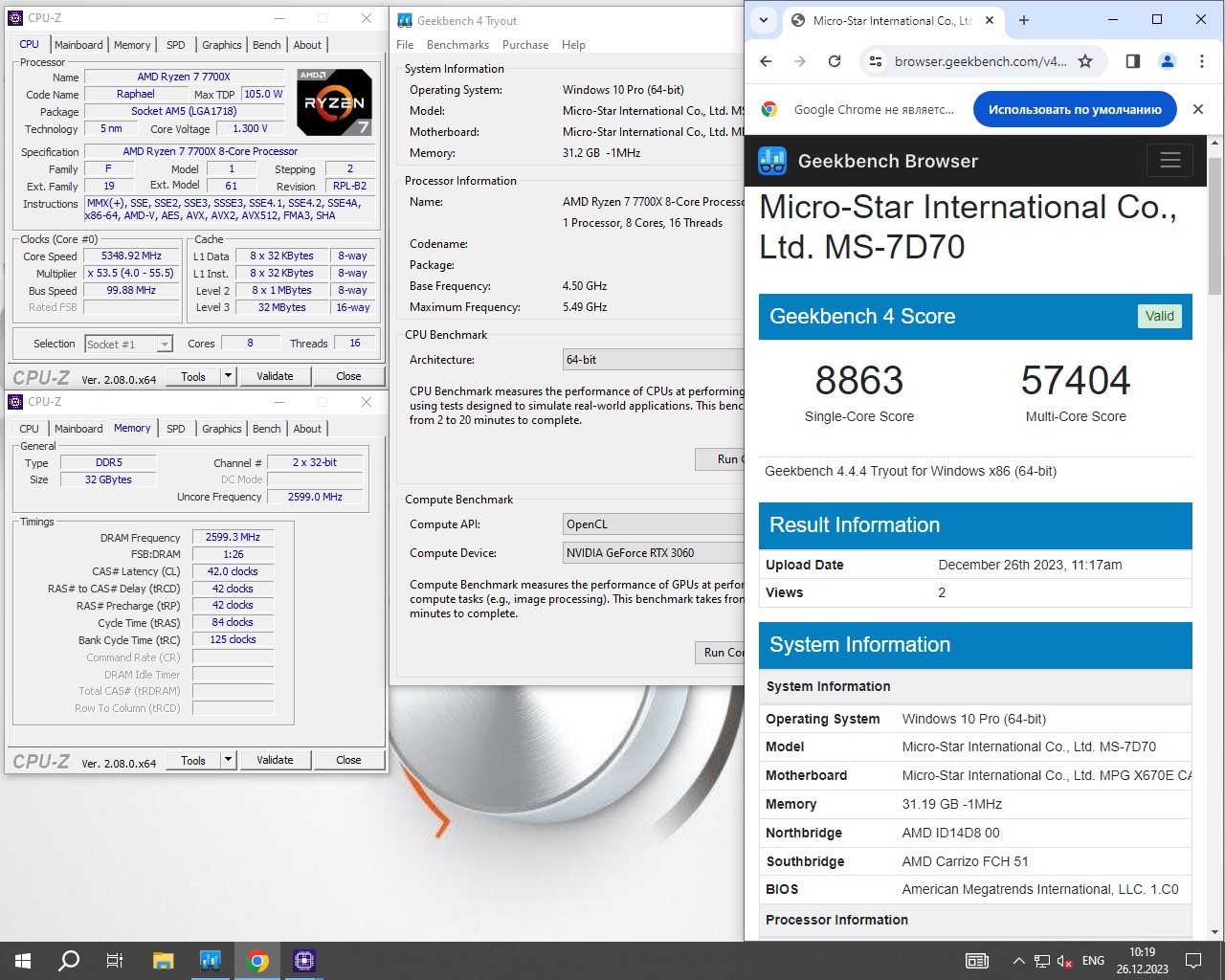Open the Chrome profile avatar

pyautogui.click(x=1168, y=61)
